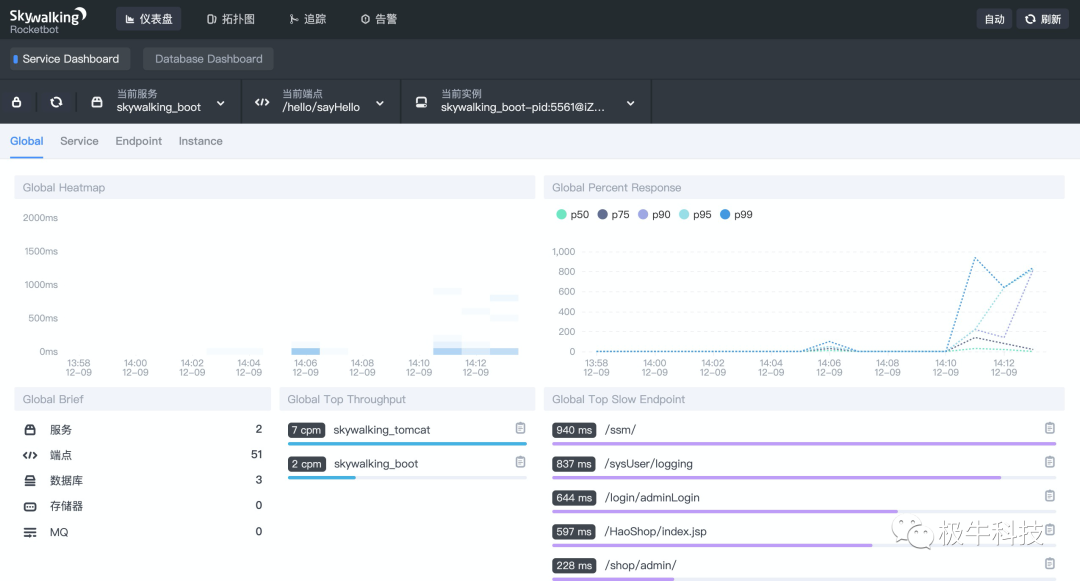Click the 刷新 refresh button
Screen dimensions: 1080x581
[1043, 19]
